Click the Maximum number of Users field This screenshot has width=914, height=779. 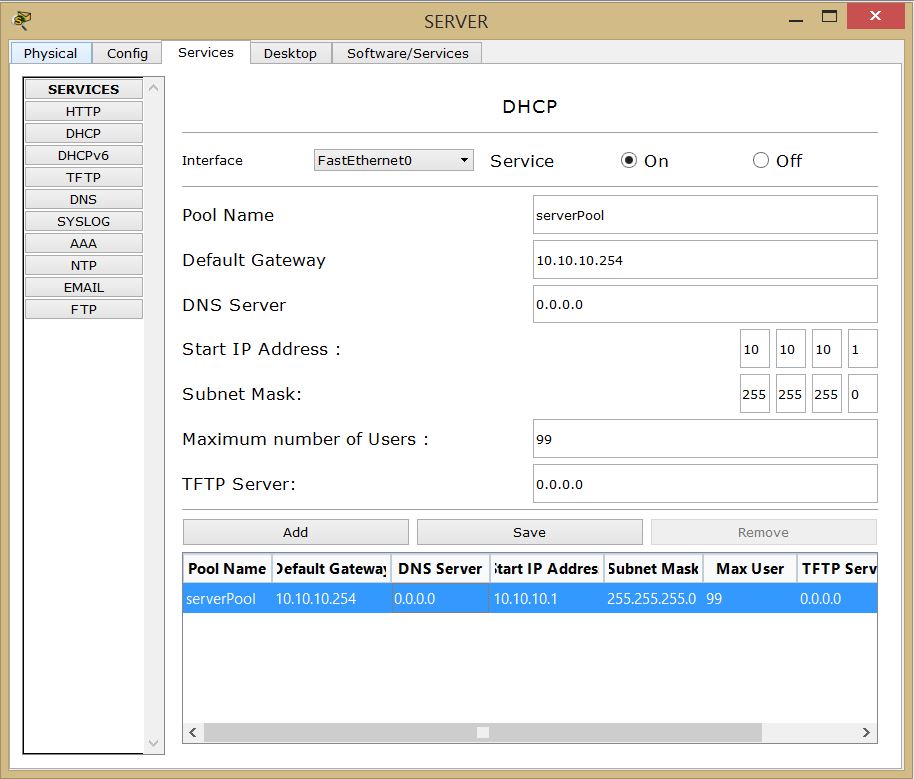[x=705, y=438]
